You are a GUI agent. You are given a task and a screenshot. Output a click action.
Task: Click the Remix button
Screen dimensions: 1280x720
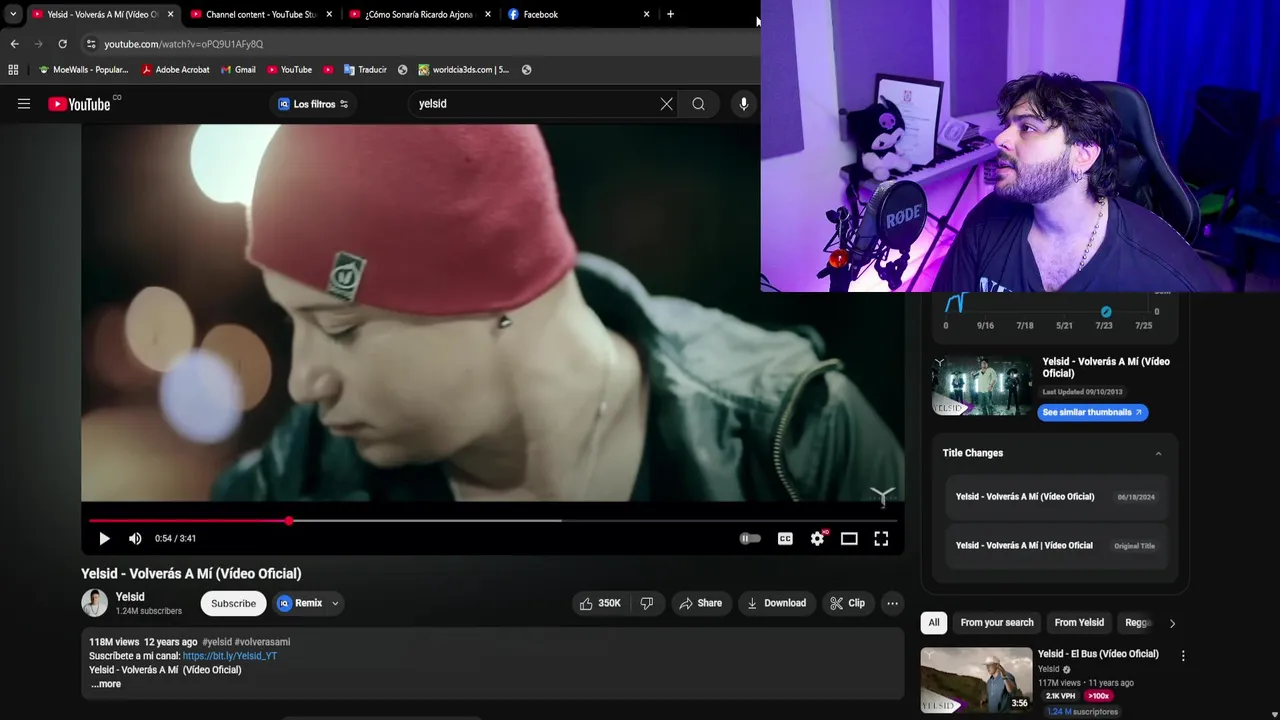[x=300, y=603]
